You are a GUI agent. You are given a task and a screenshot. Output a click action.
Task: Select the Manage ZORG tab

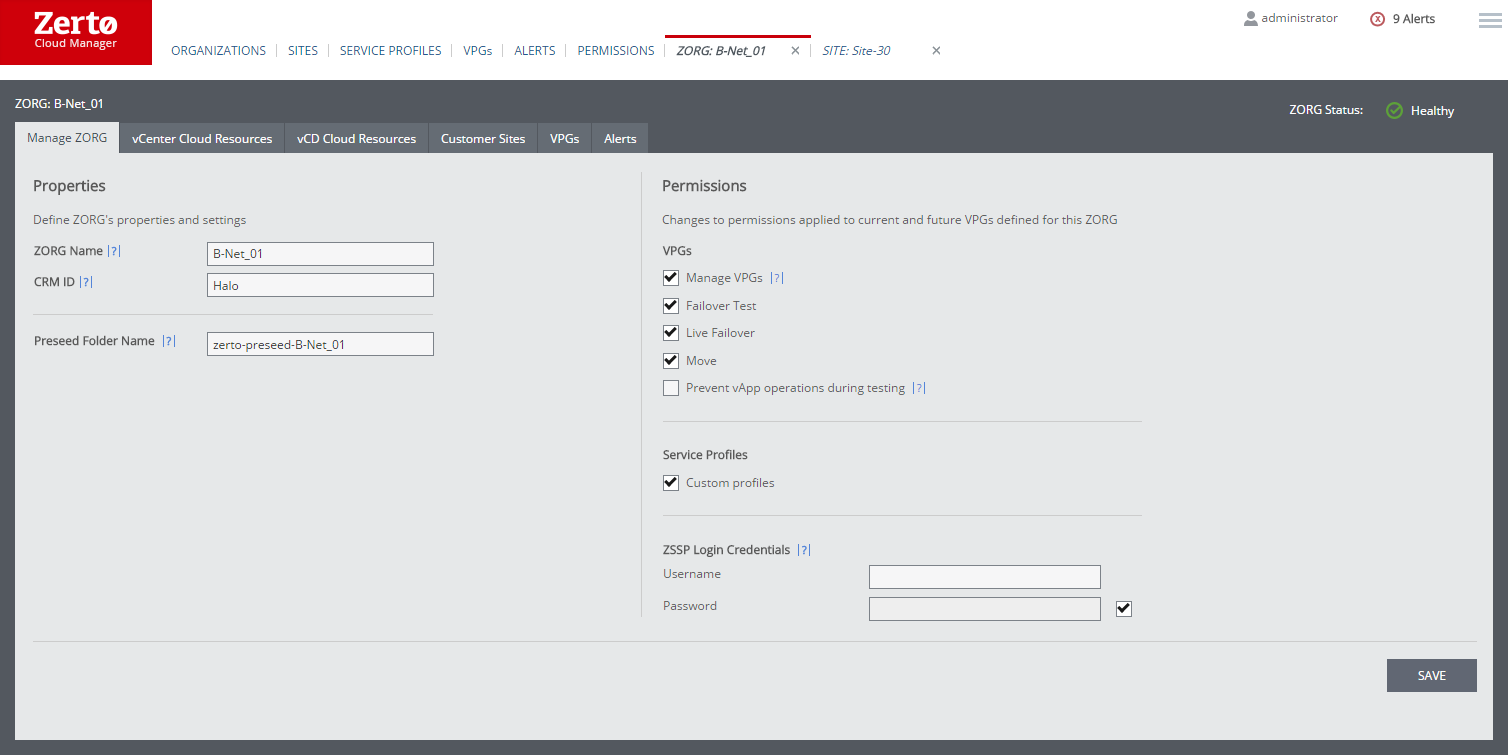point(67,138)
